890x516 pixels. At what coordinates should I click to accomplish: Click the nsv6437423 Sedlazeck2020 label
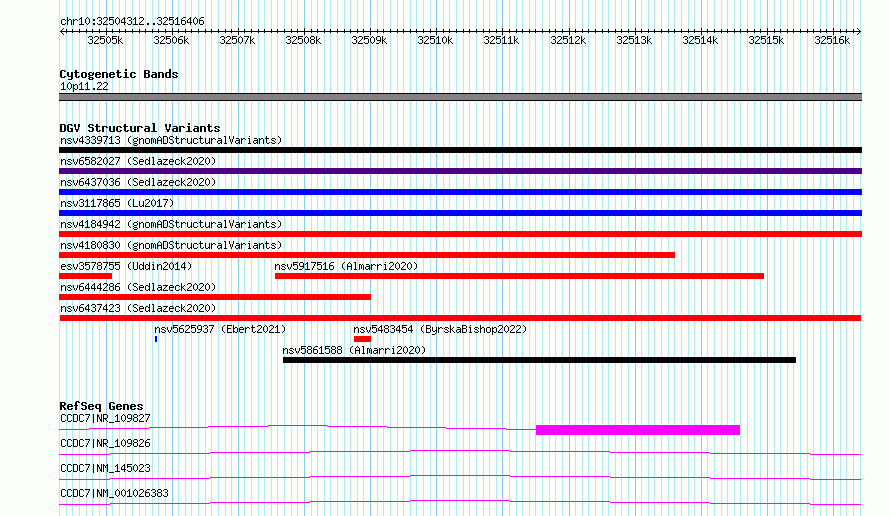pyautogui.click(x=138, y=308)
